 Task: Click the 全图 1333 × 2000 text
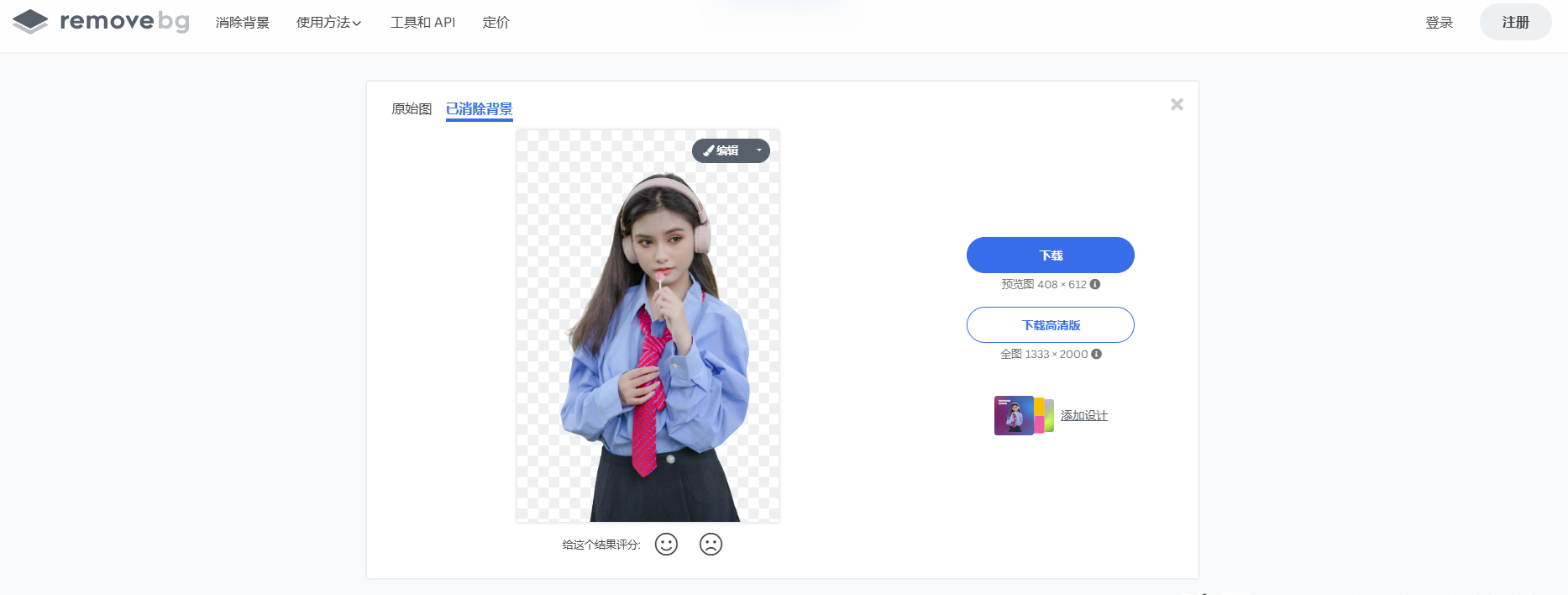pyautogui.click(x=1044, y=354)
